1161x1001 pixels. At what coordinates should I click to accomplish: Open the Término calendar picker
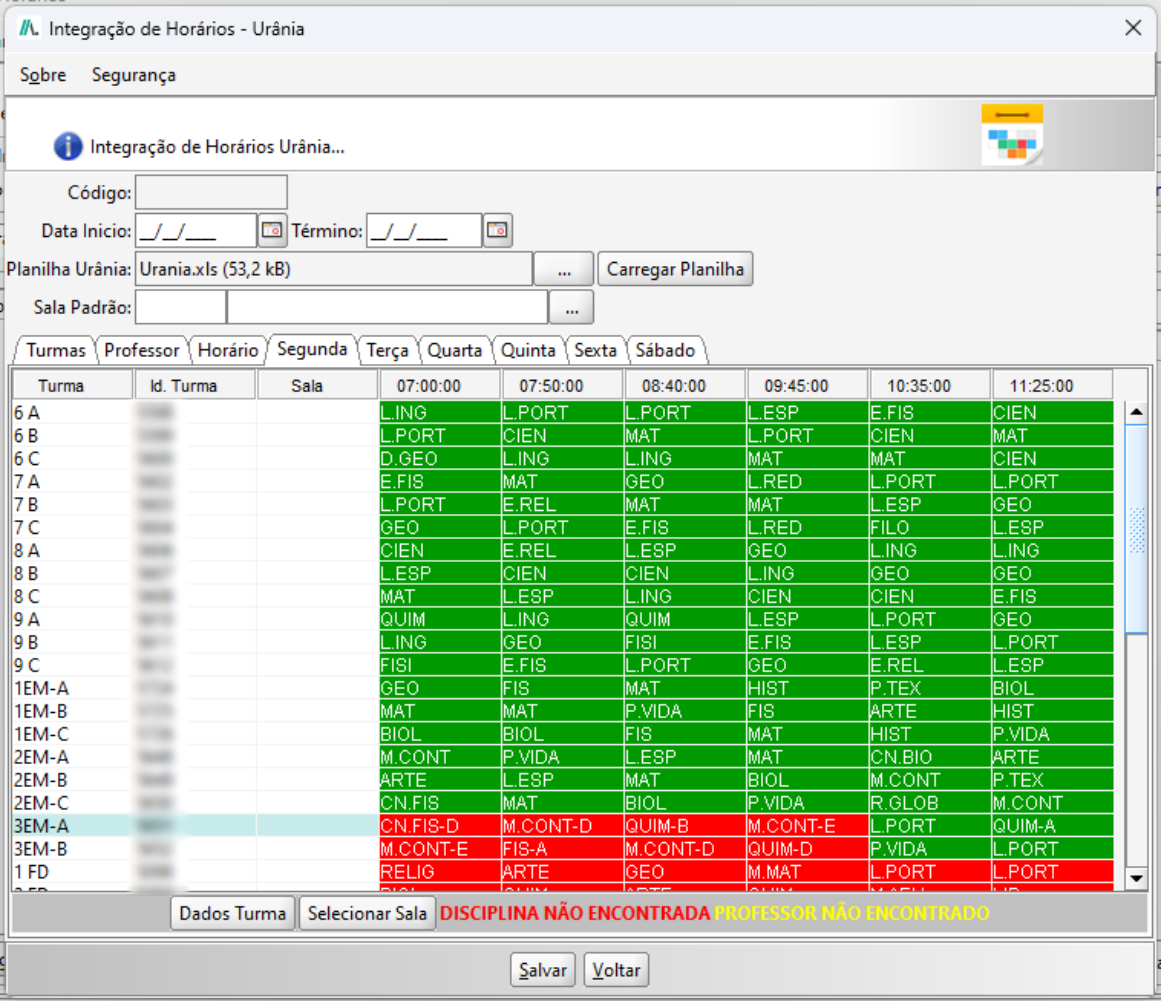(x=497, y=230)
